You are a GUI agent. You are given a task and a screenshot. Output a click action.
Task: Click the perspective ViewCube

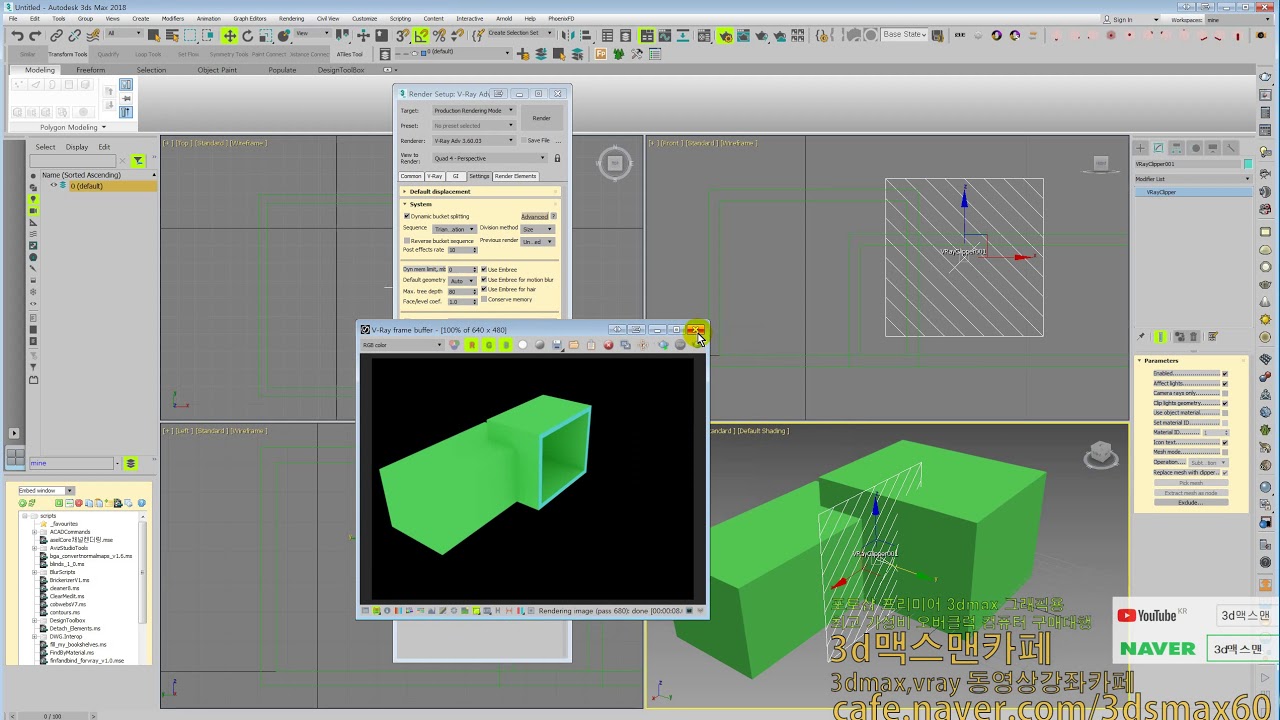(x=1101, y=455)
